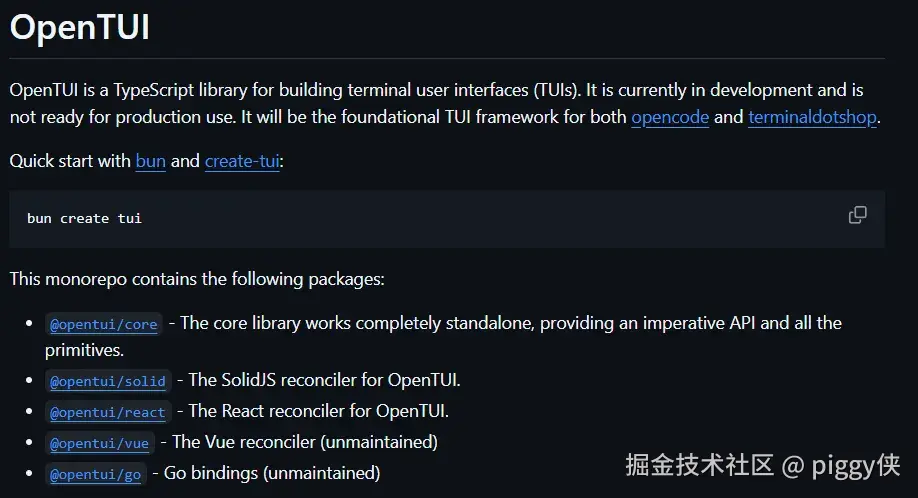Visit the terminaldotshop link
The width and height of the screenshot is (918, 498).
point(812,117)
